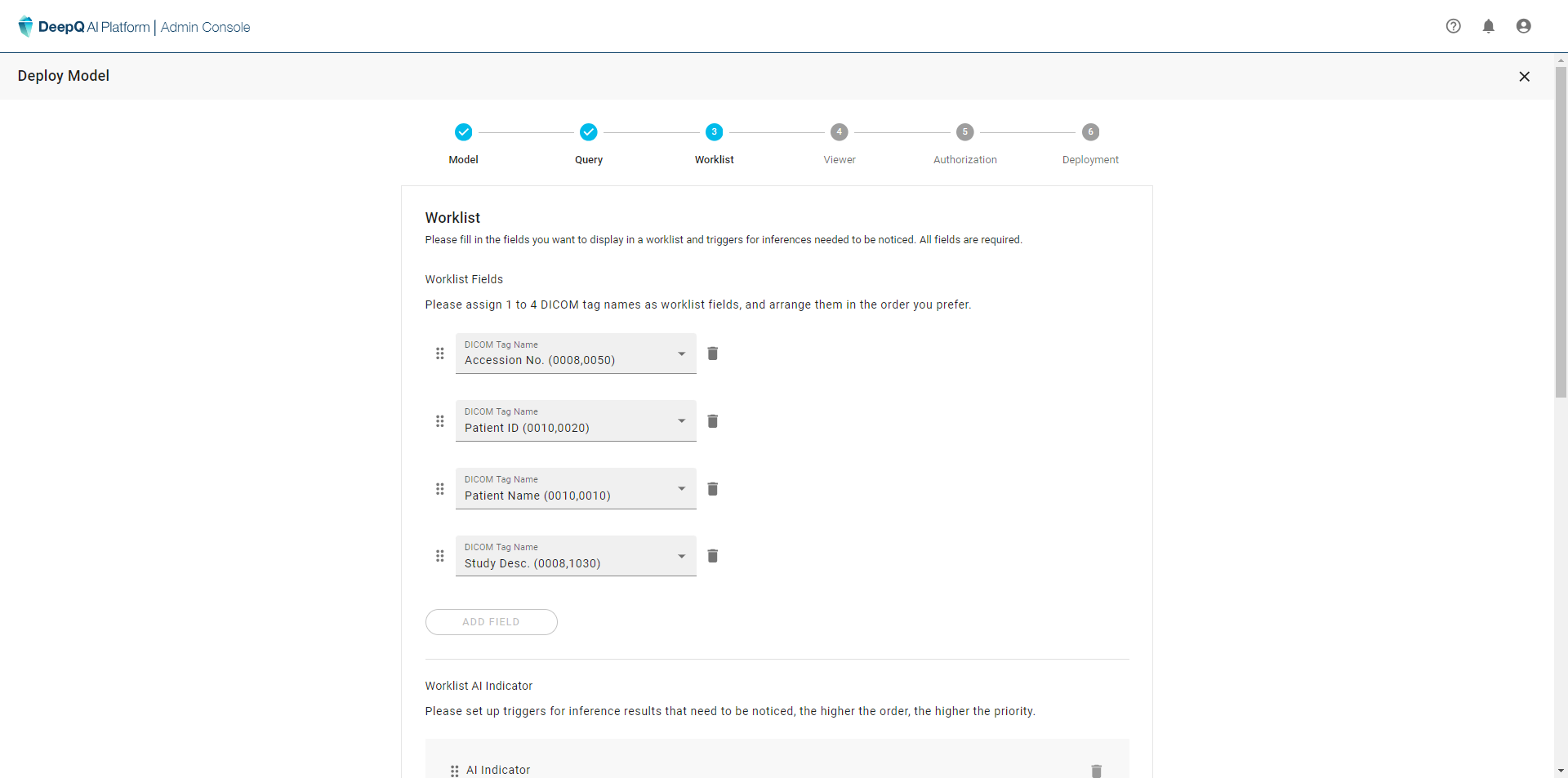Click the AI Indicator trash icon

click(1096, 770)
